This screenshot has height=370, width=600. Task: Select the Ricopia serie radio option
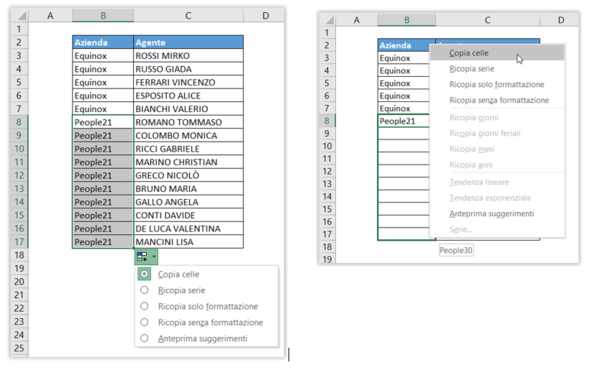click(144, 290)
